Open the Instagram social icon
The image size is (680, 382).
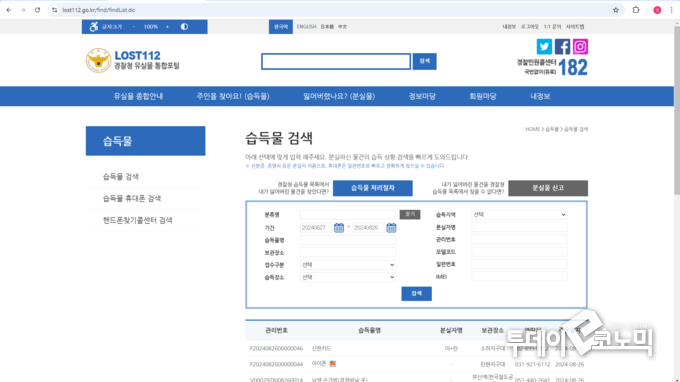[x=580, y=46]
